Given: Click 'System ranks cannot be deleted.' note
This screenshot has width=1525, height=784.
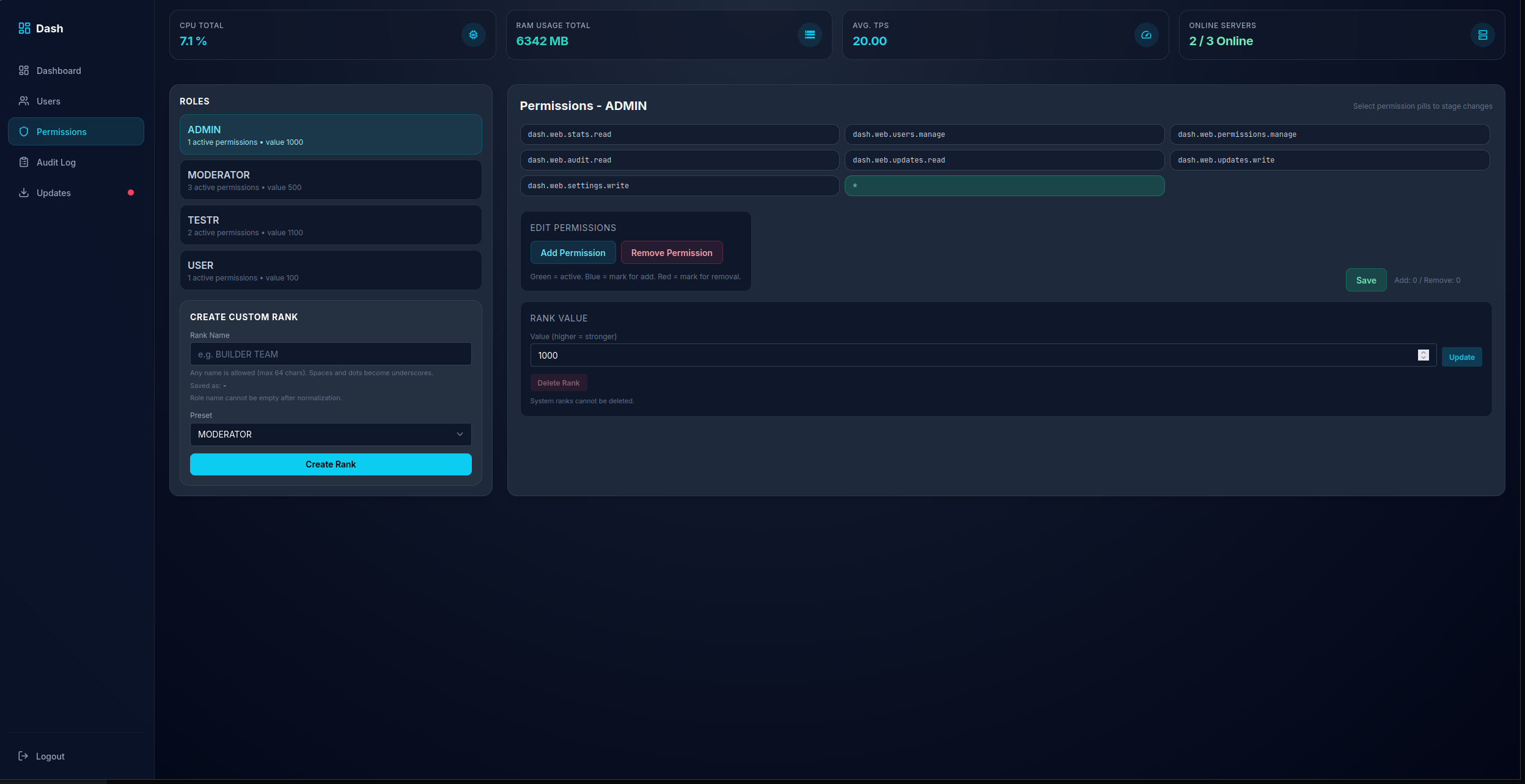Looking at the screenshot, I should pos(582,401).
